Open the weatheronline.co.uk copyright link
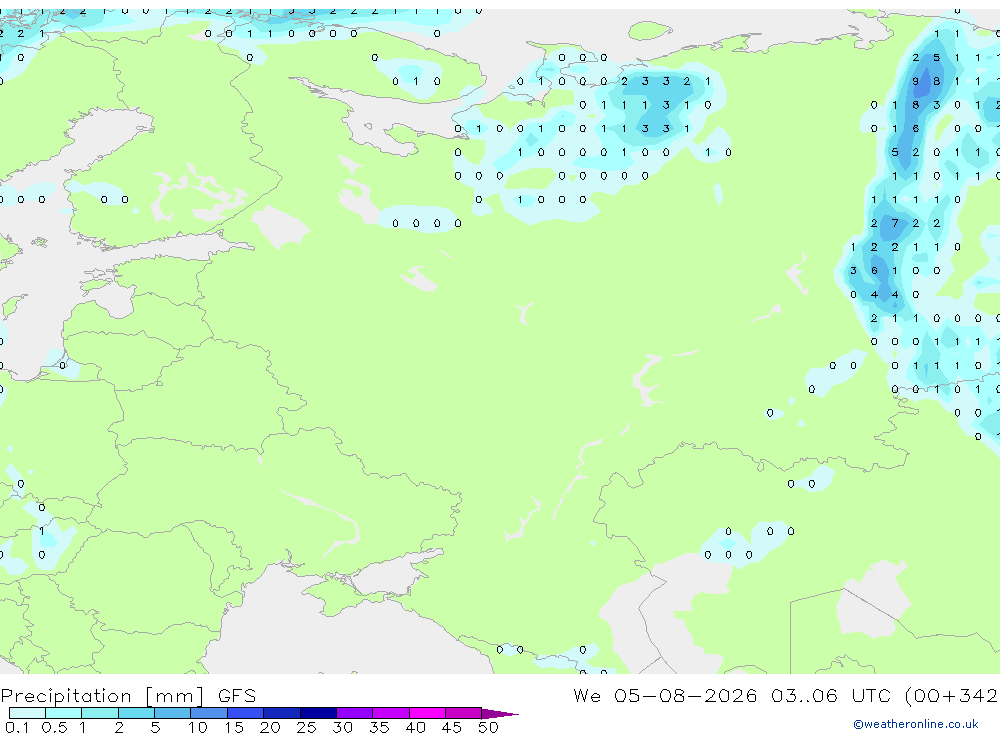The image size is (1000, 733). coord(916,724)
